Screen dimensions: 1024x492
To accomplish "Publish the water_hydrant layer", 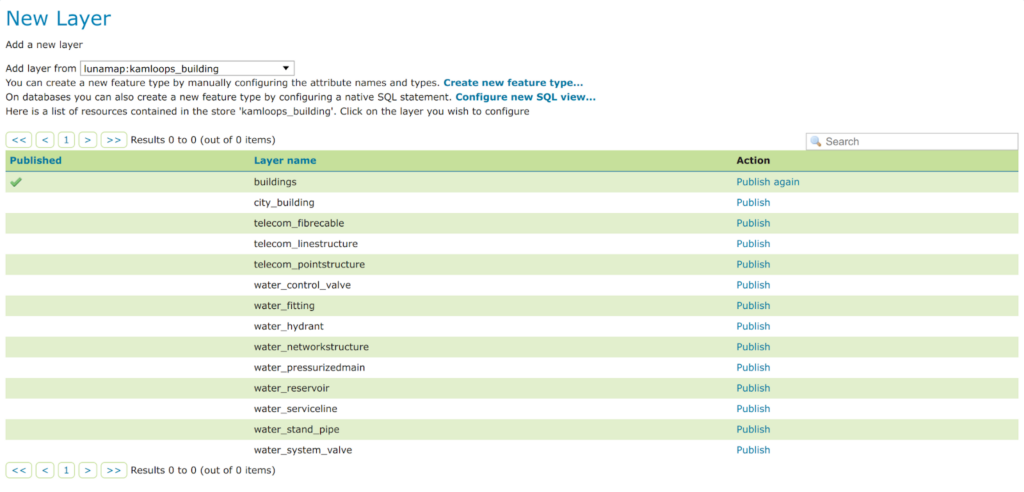I will (753, 326).
